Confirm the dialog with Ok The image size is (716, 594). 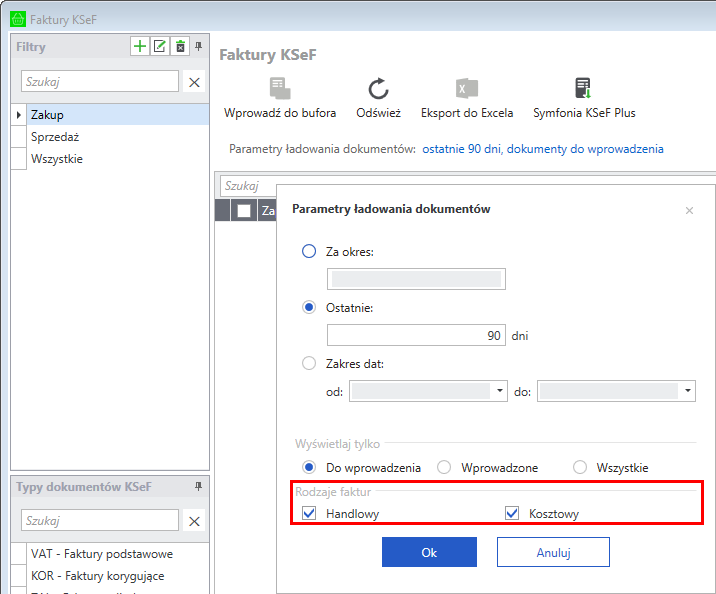point(429,552)
